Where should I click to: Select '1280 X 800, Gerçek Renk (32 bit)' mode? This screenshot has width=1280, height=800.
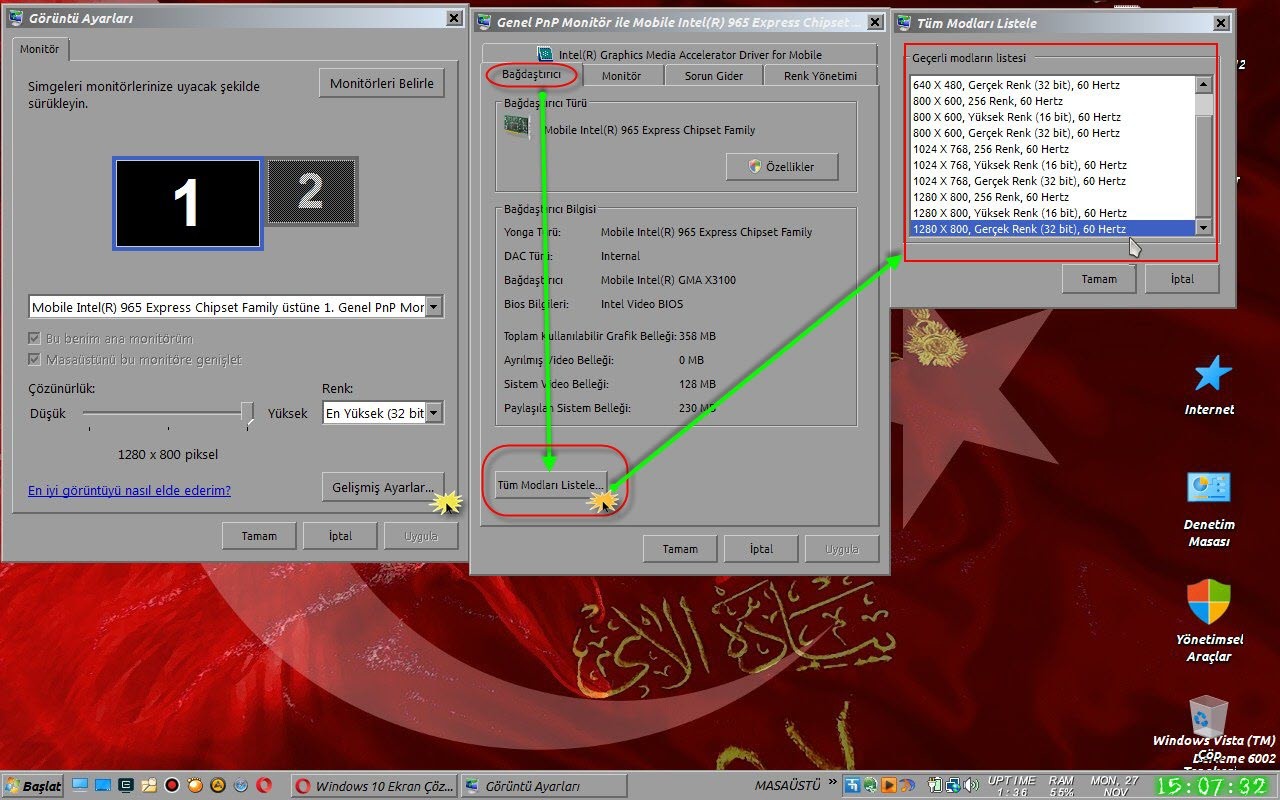click(x=1053, y=229)
